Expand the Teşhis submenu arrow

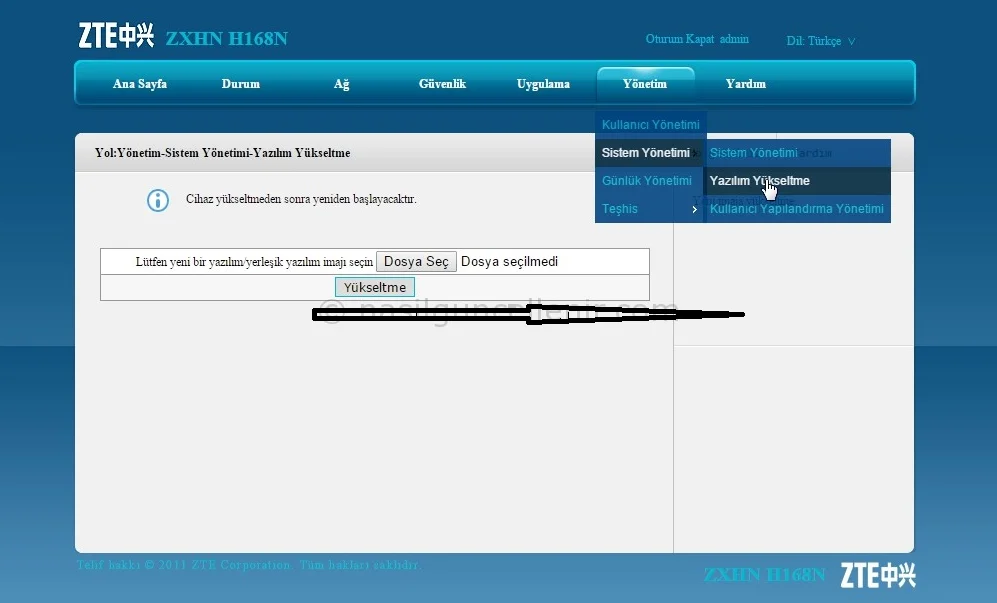[x=694, y=209]
